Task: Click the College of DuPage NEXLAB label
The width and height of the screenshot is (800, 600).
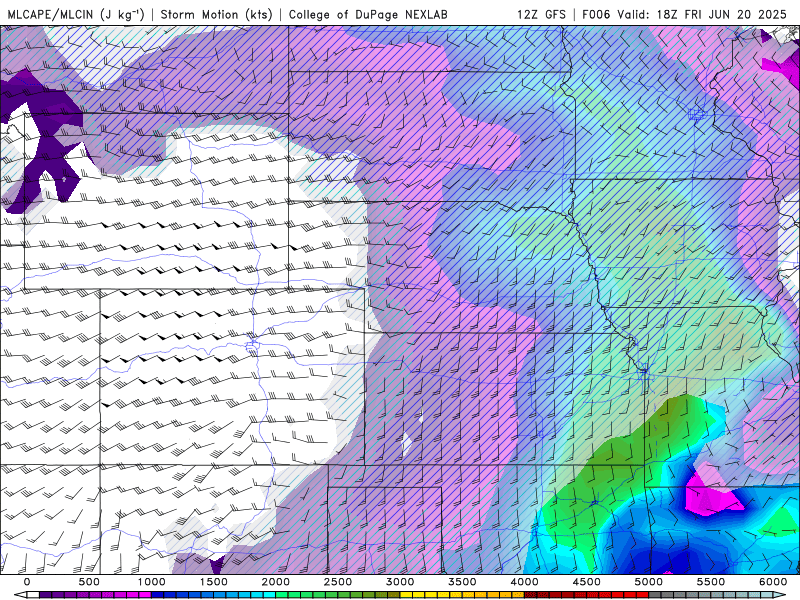Action: coord(368,14)
